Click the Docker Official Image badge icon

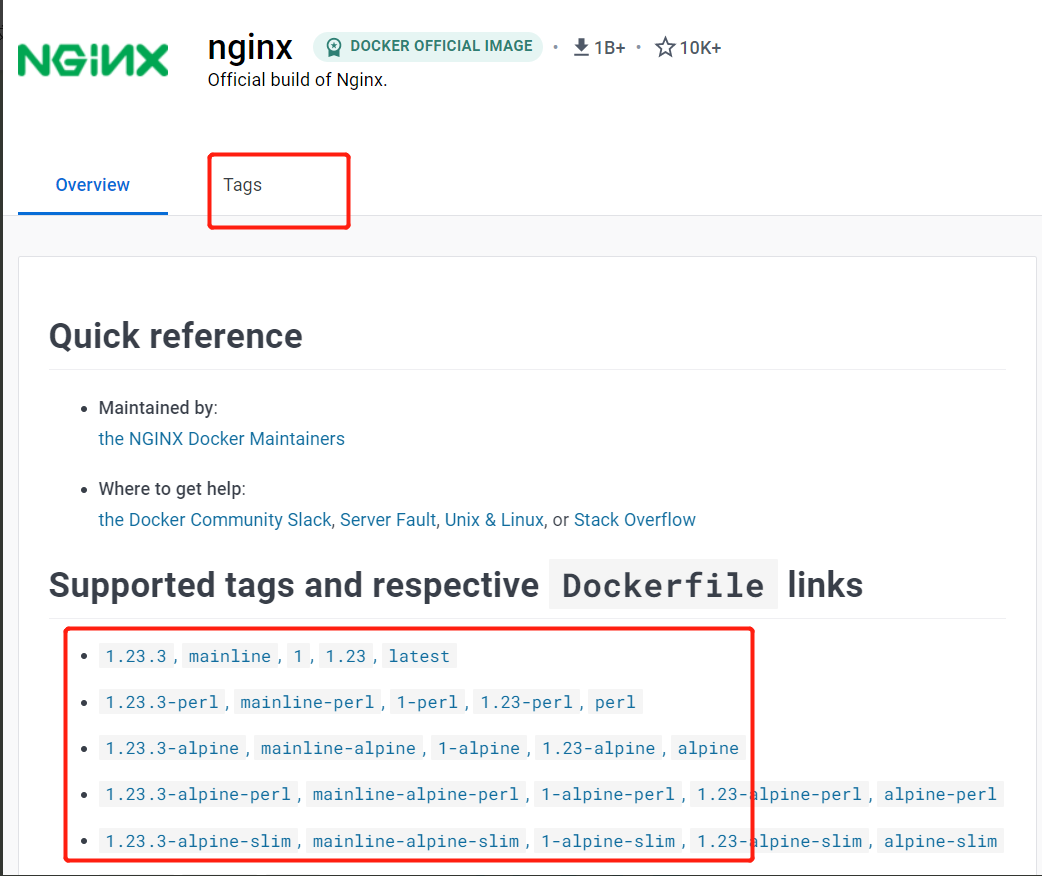[x=334, y=47]
